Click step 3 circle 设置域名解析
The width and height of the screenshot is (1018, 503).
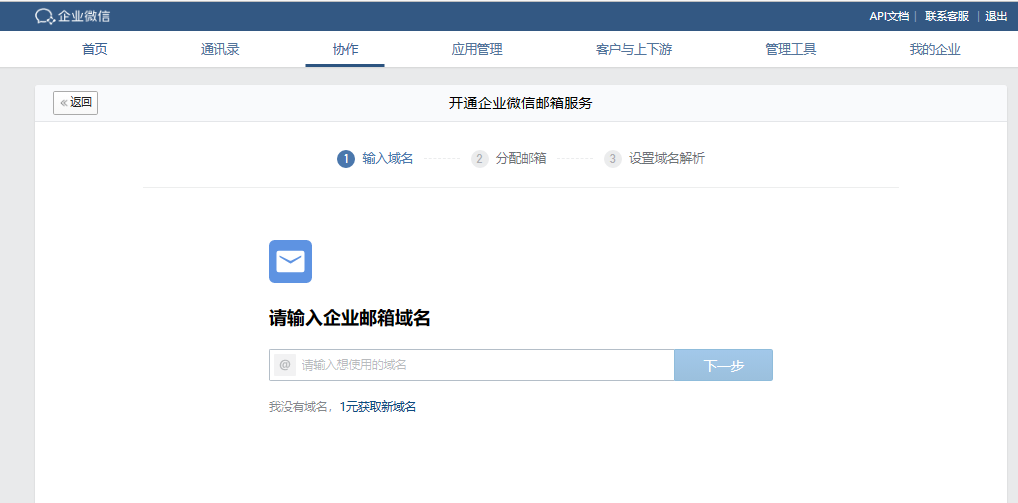tap(613, 159)
